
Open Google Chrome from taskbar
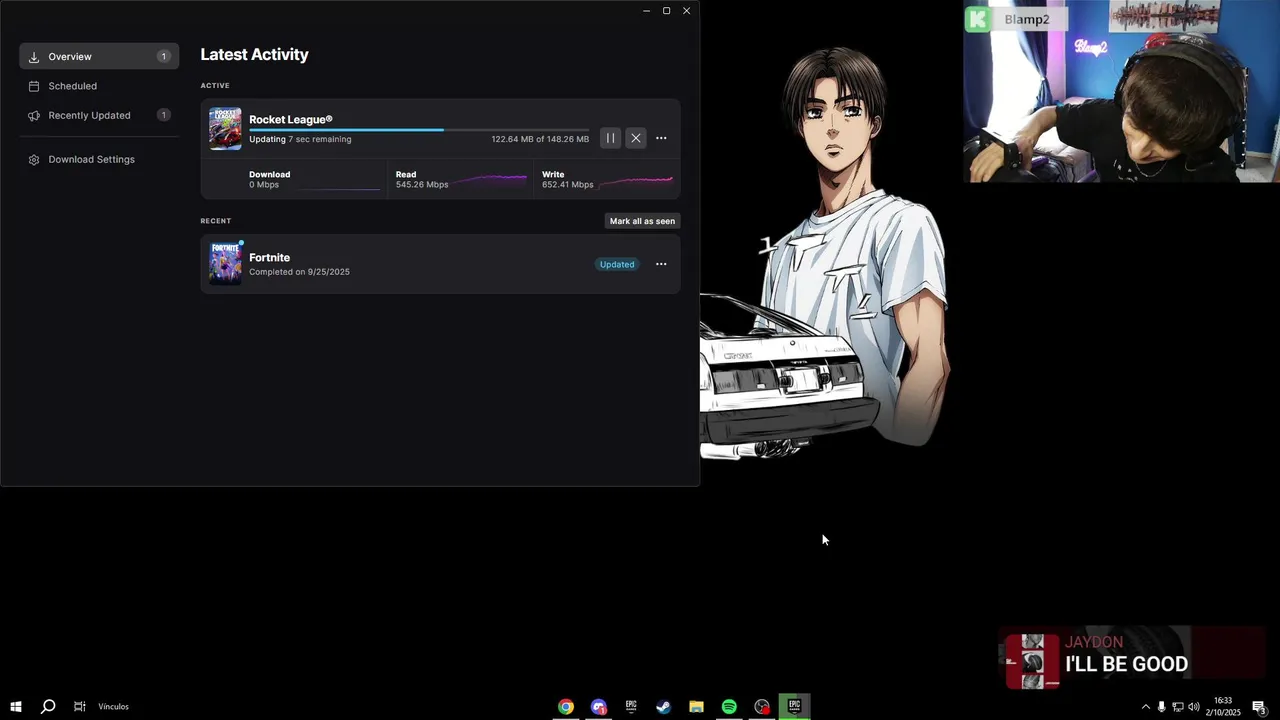coord(566,707)
